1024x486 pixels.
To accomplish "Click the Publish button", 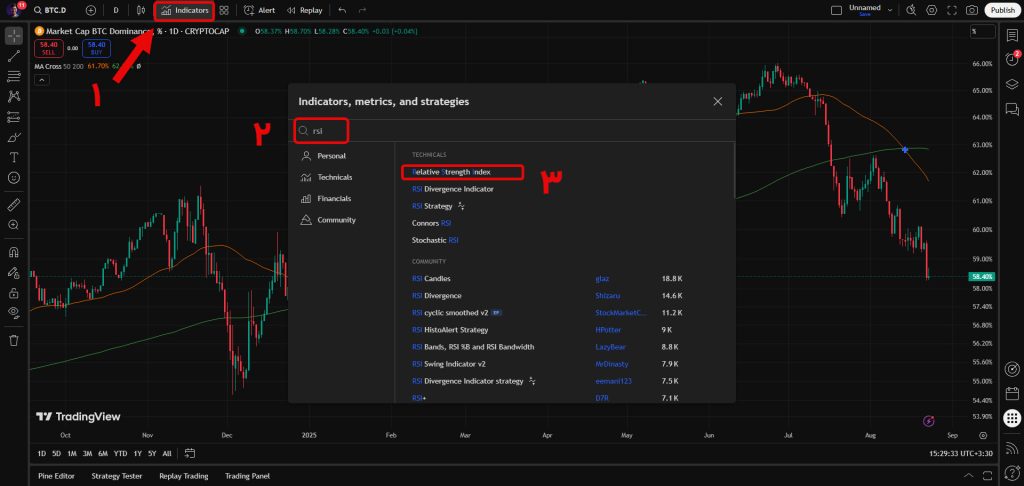I will point(1002,10).
